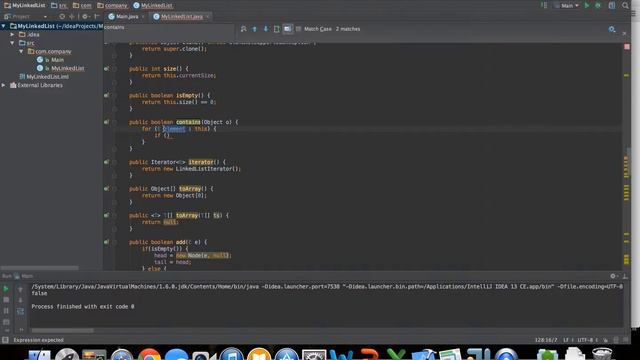Rerun Main in Run tool window

pyautogui.click(x=6, y=289)
